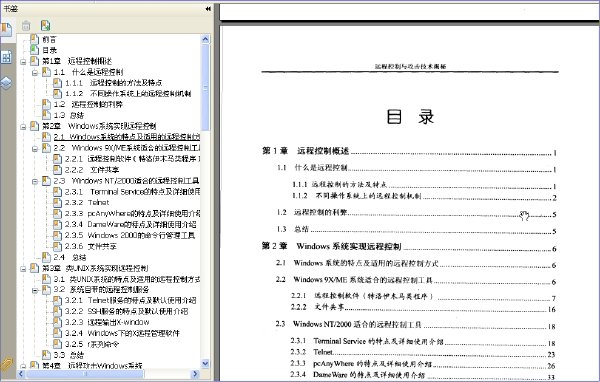The width and height of the screenshot is (600, 382).
Task: Go to bookmark 2.3.5 Windows 2000命令行管理工具
Action: coord(130,235)
